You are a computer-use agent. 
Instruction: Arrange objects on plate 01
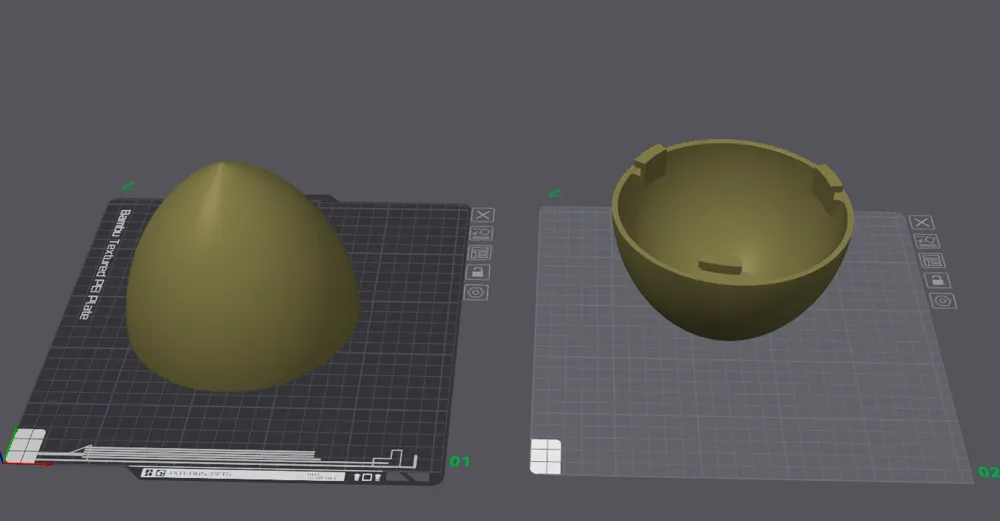(x=480, y=253)
